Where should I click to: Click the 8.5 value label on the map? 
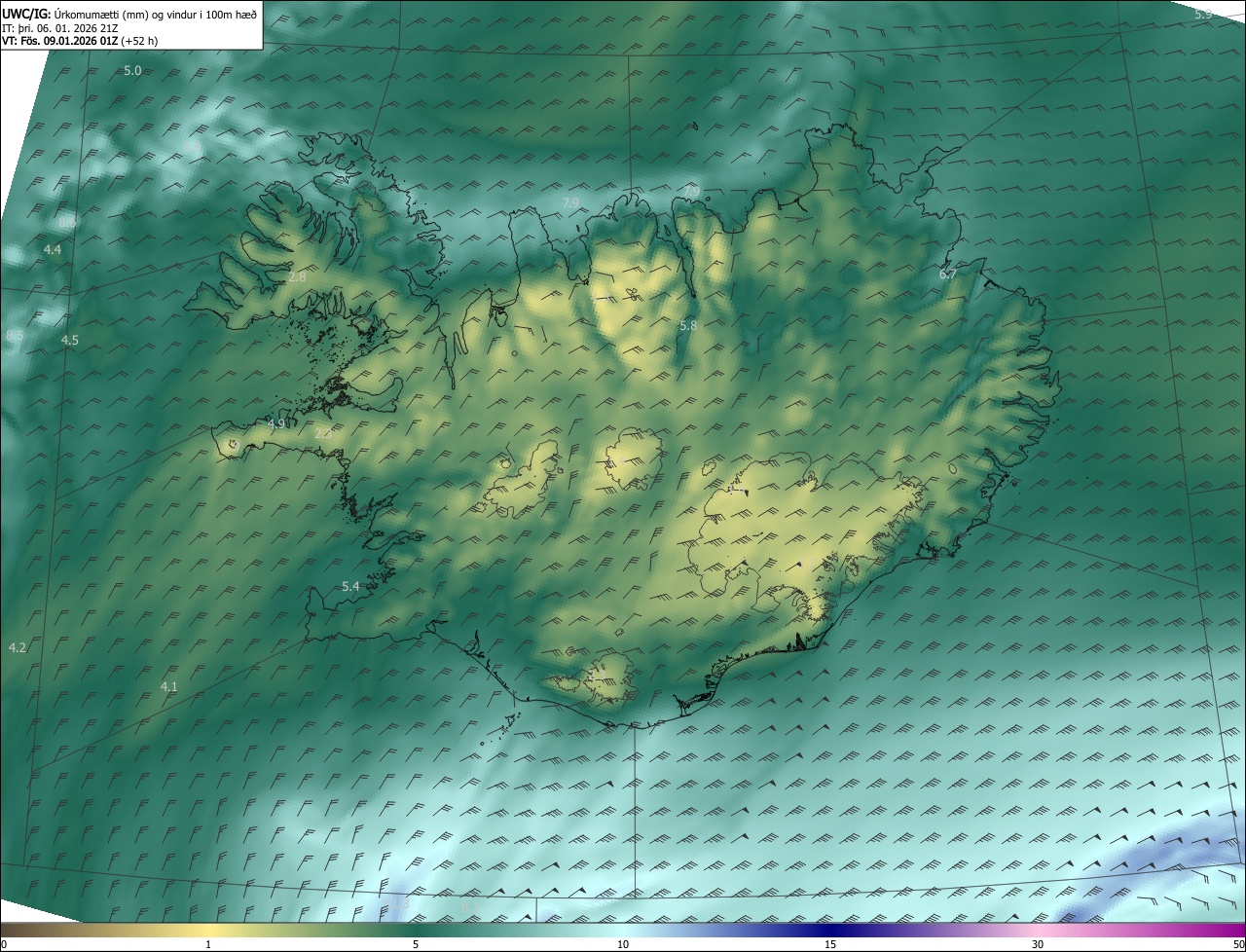(x=15, y=336)
